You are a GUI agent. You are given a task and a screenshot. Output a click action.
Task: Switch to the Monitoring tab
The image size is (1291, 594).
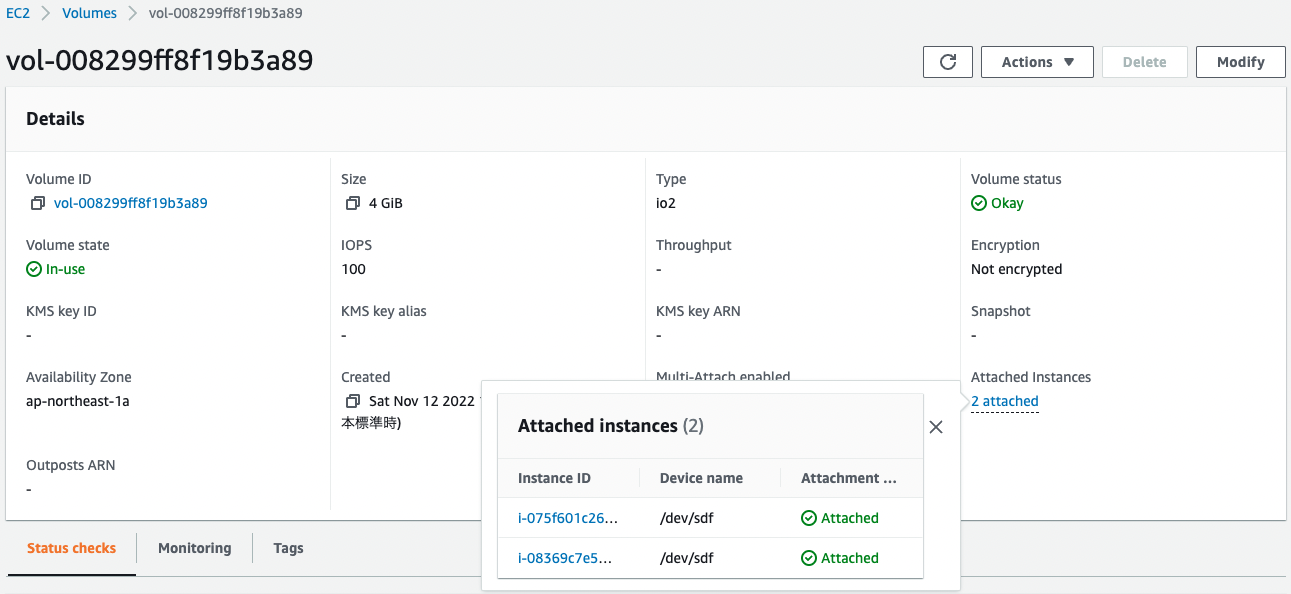194,548
